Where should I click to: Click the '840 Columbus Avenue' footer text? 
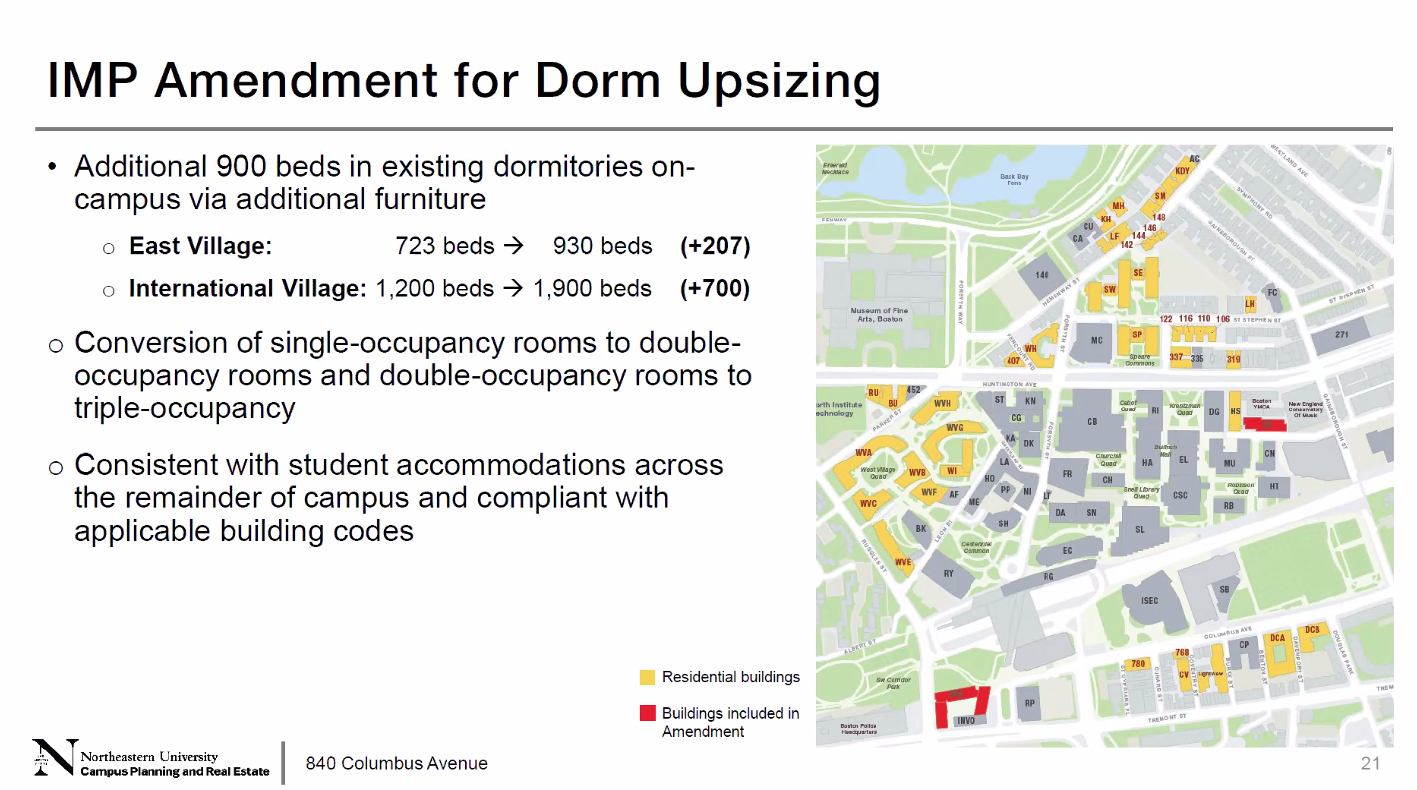397,763
